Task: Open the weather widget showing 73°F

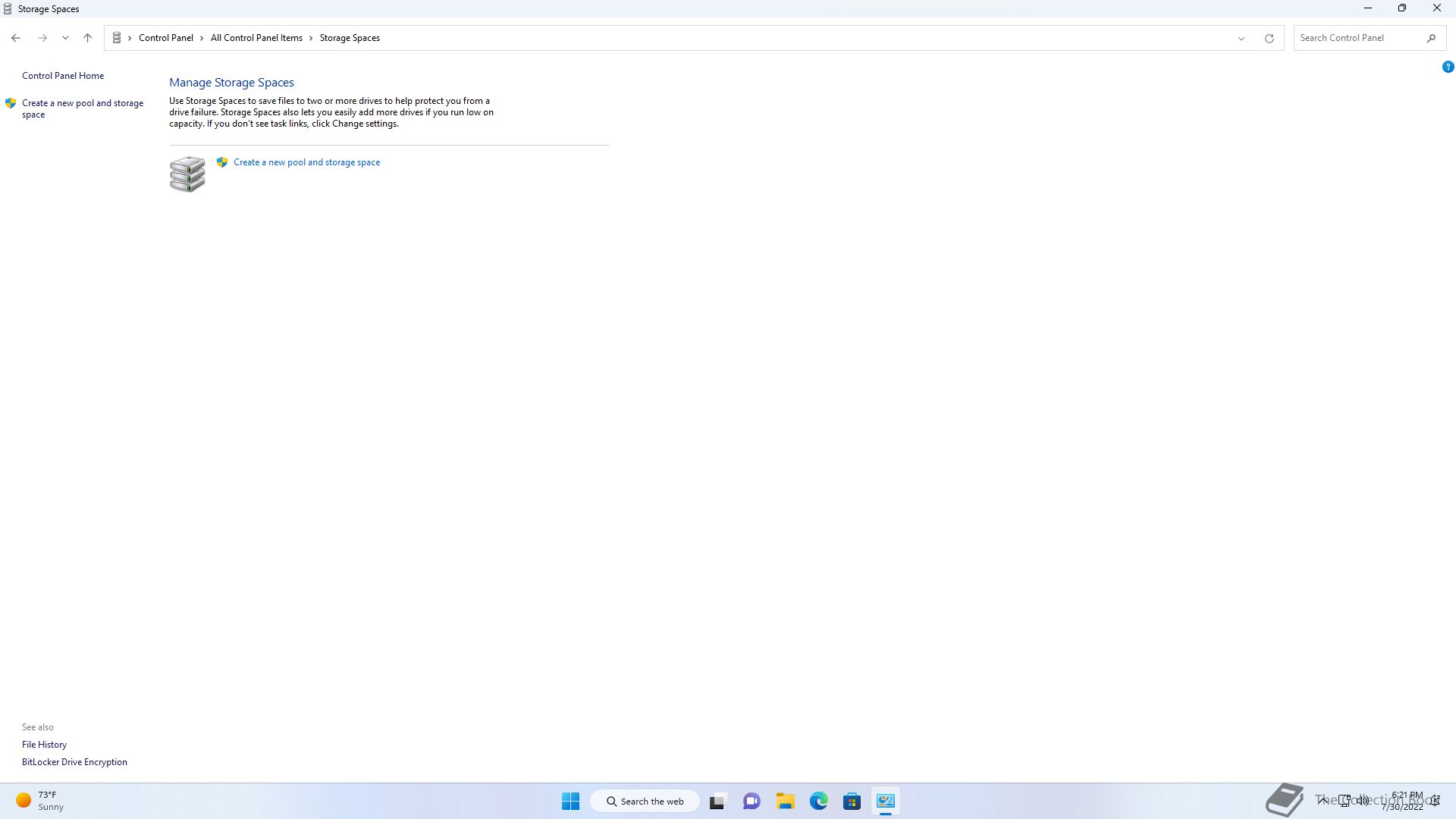Action: point(41,801)
